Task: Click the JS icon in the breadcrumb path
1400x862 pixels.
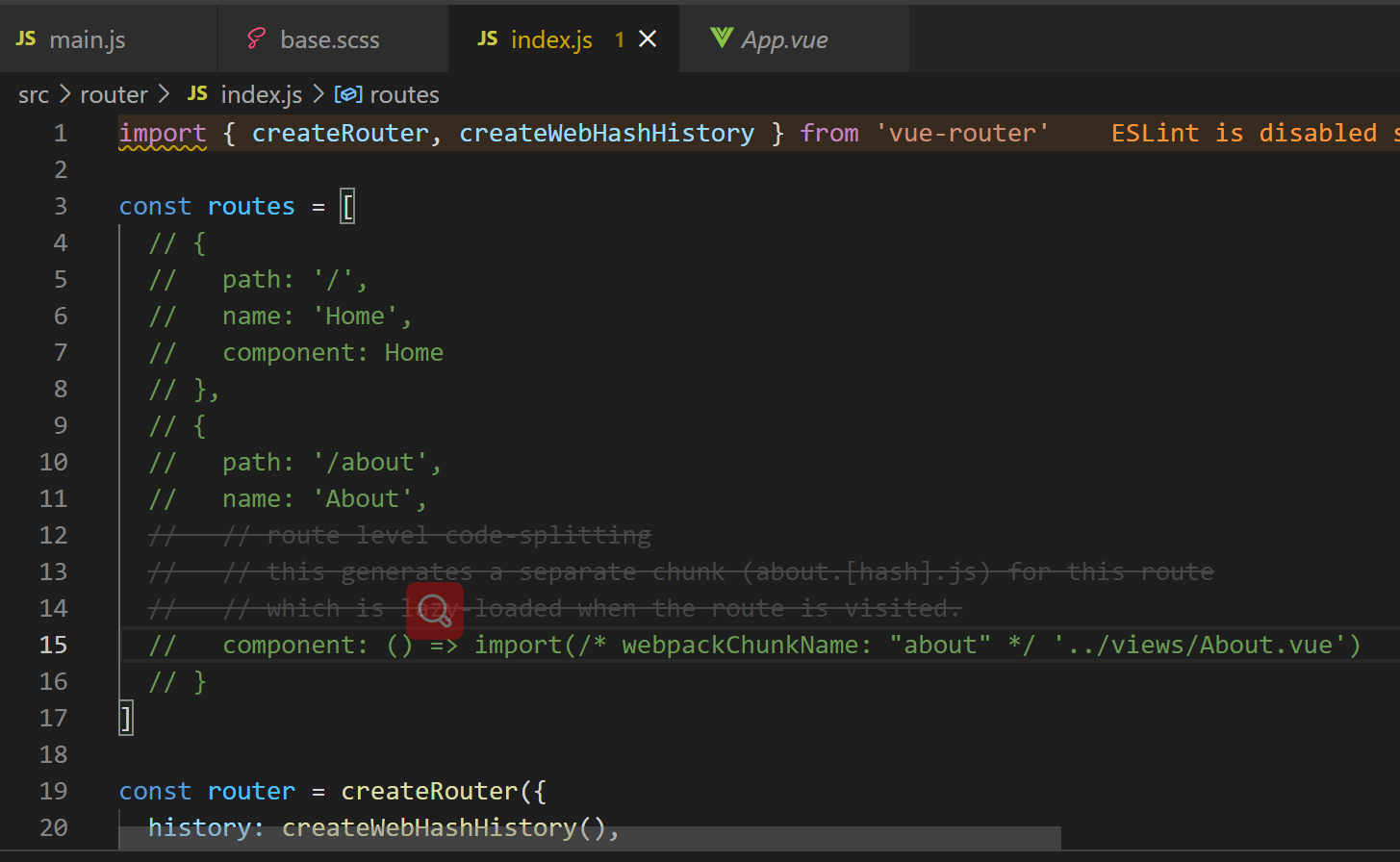Action: pos(197,93)
